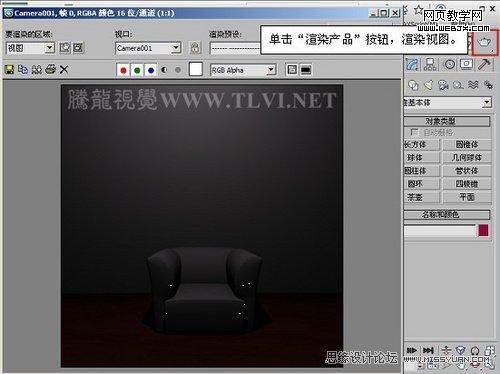Click the edit region icon beside 视图 dropdown
500x374 pixels.
click(65, 48)
